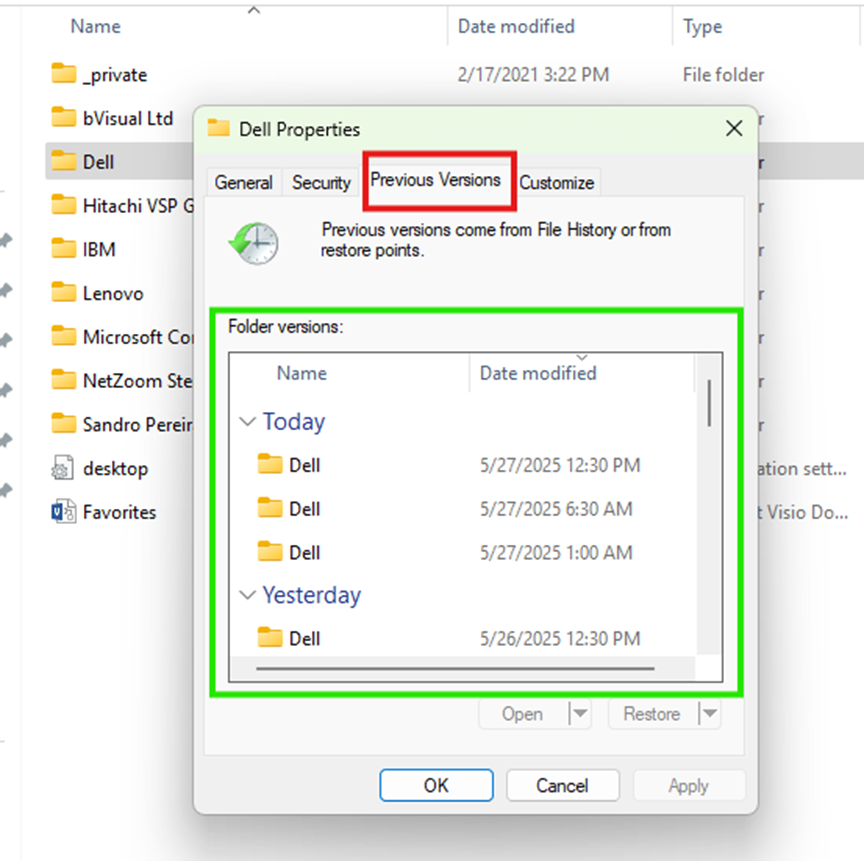Sort Explorer files by Type column
Screen dimensions: 864x861
(x=703, y=26)
